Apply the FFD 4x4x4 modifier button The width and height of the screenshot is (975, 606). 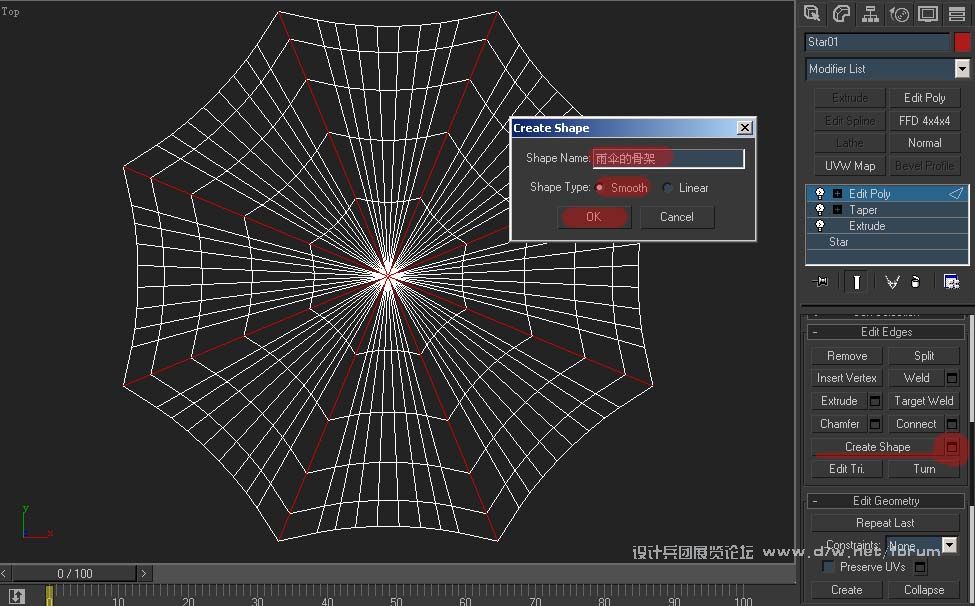(x=924, y=121)
